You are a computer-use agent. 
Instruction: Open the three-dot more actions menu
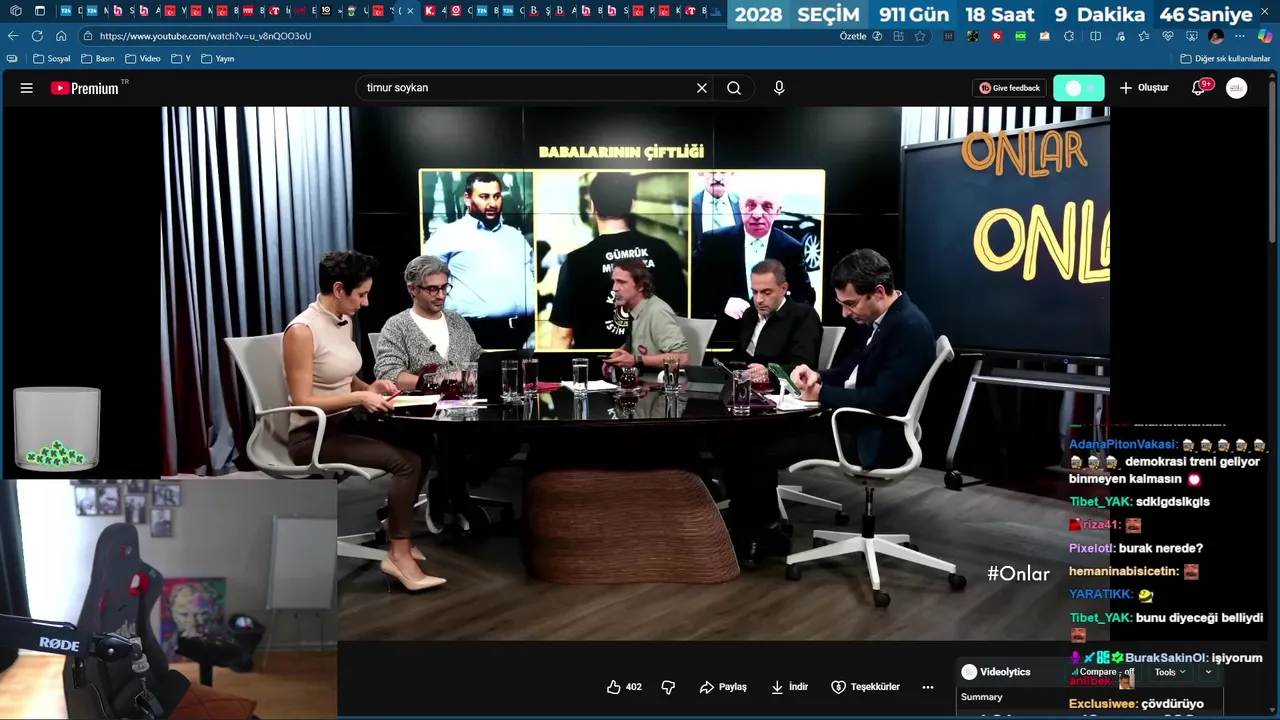(x=928, y=687)
